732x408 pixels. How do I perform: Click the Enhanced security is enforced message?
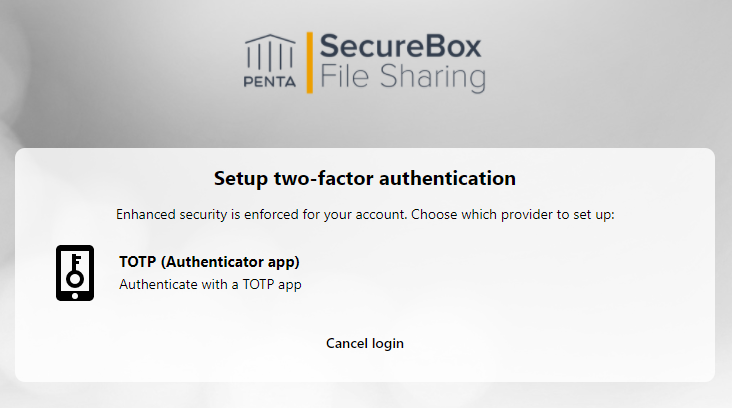[261, 214]
